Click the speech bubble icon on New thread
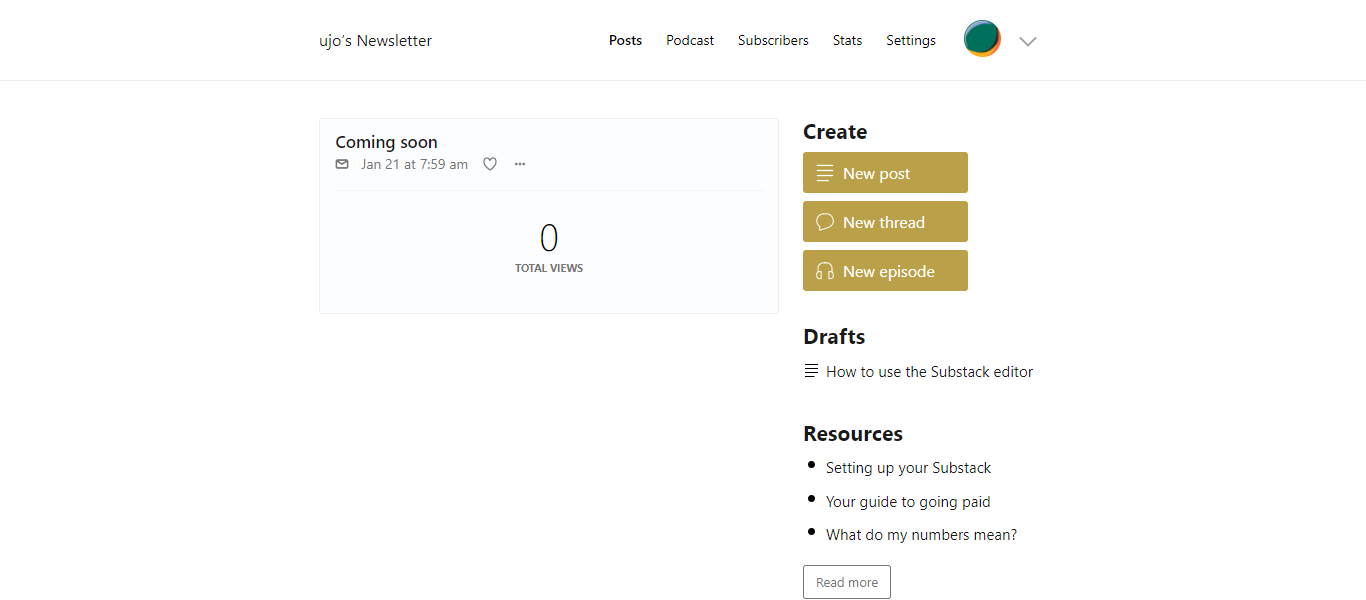 pyautogui.click(x=825, y=222)
